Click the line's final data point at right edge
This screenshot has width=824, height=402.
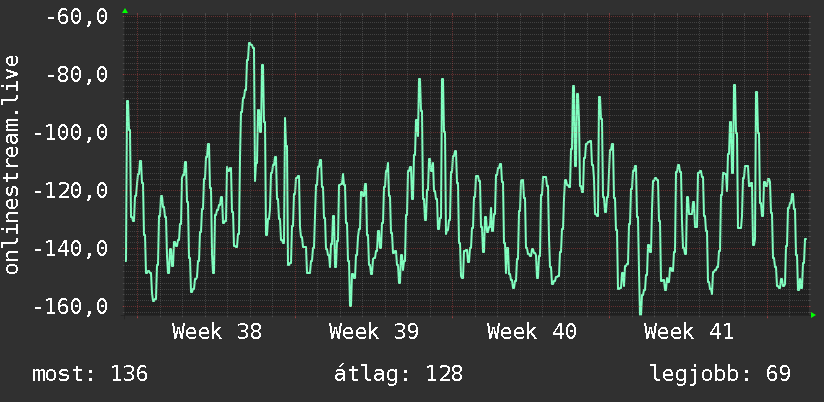pos(805,239)
